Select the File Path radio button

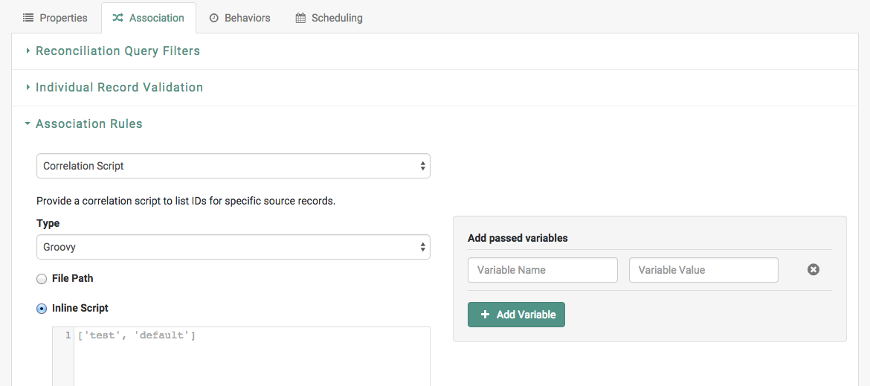(42, 279)
